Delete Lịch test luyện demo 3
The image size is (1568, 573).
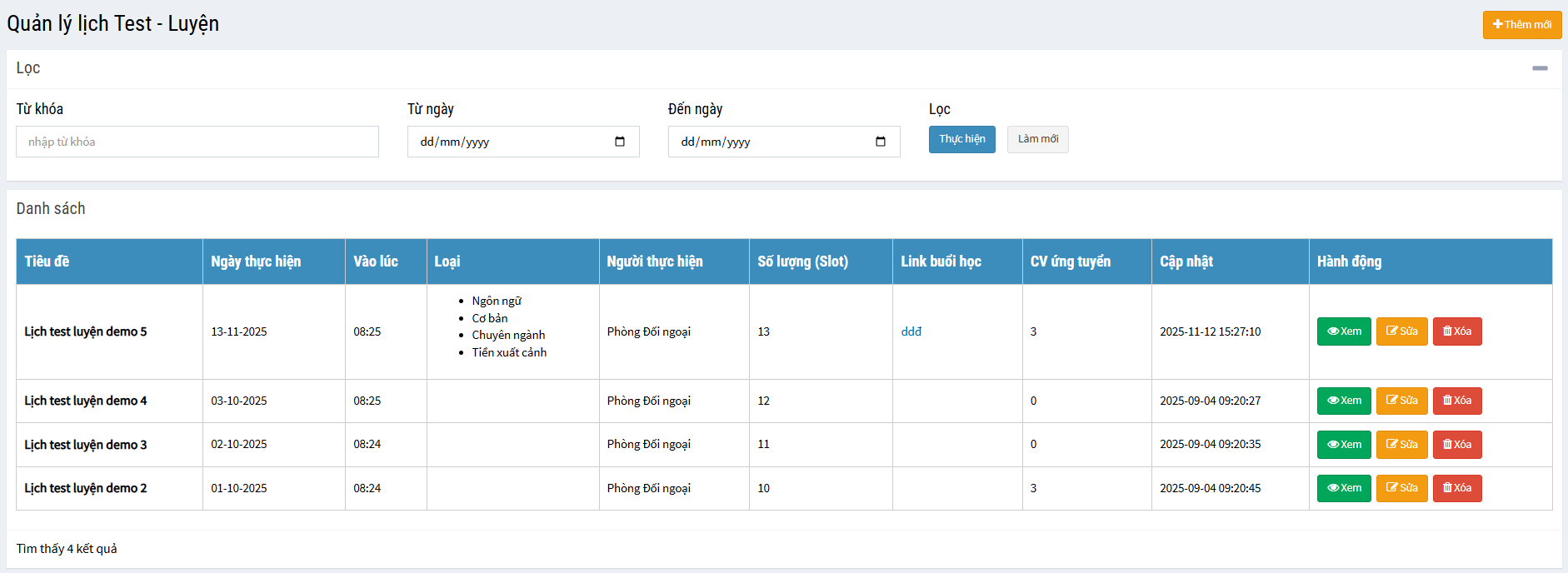coord(1456,445)
